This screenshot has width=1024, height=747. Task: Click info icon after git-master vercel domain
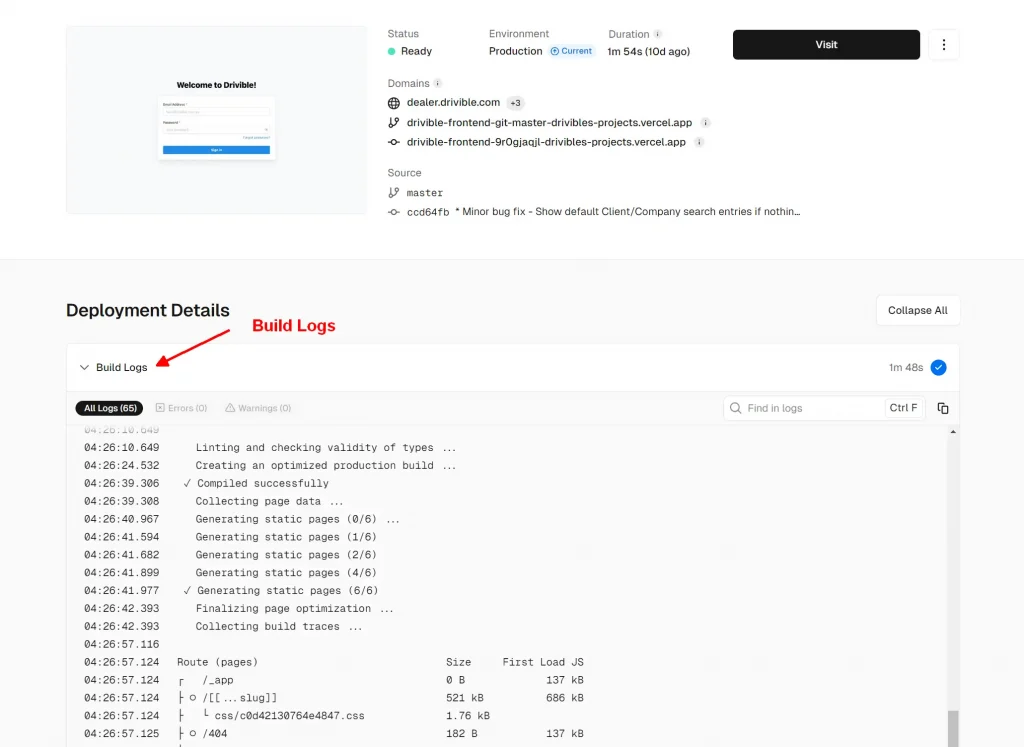[705, 123]
